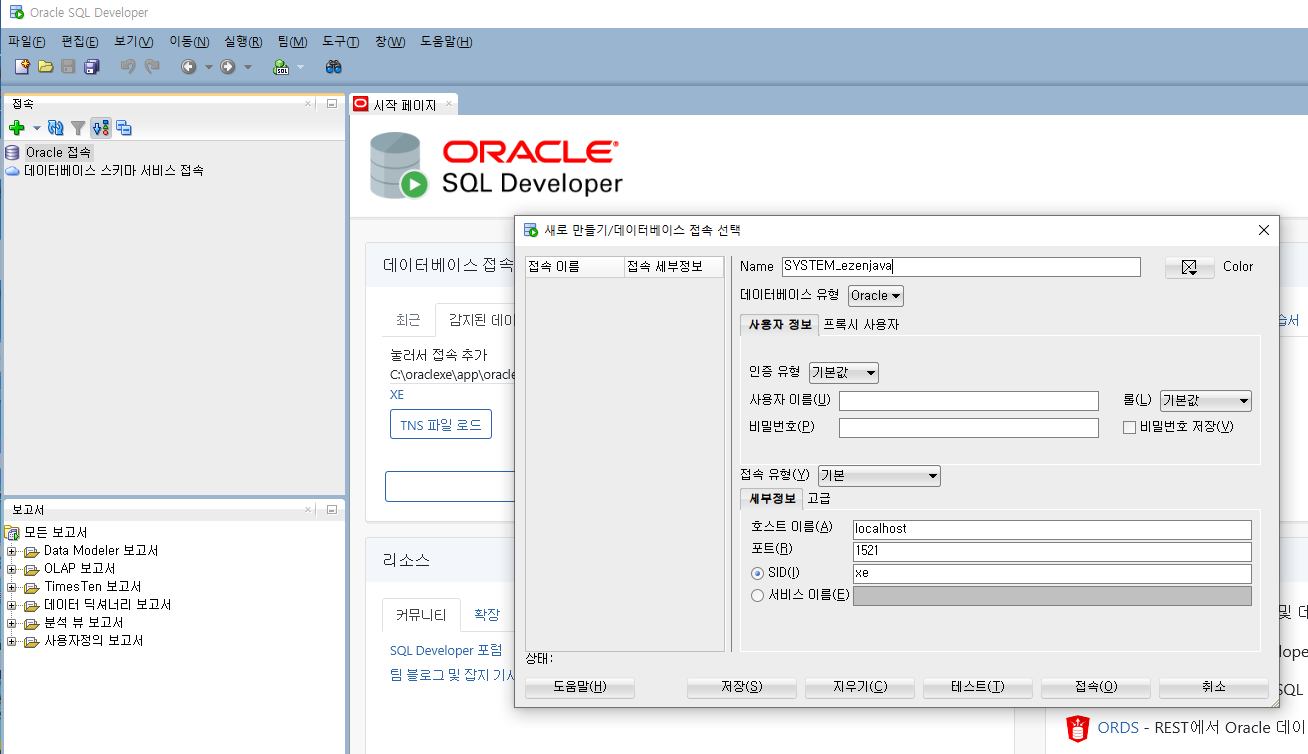This screenshot has width=1308, height=754.
Task: Click the cloud icon beside 데이터베이스 스키마 서비스 접속
Action: coord(12,171)
